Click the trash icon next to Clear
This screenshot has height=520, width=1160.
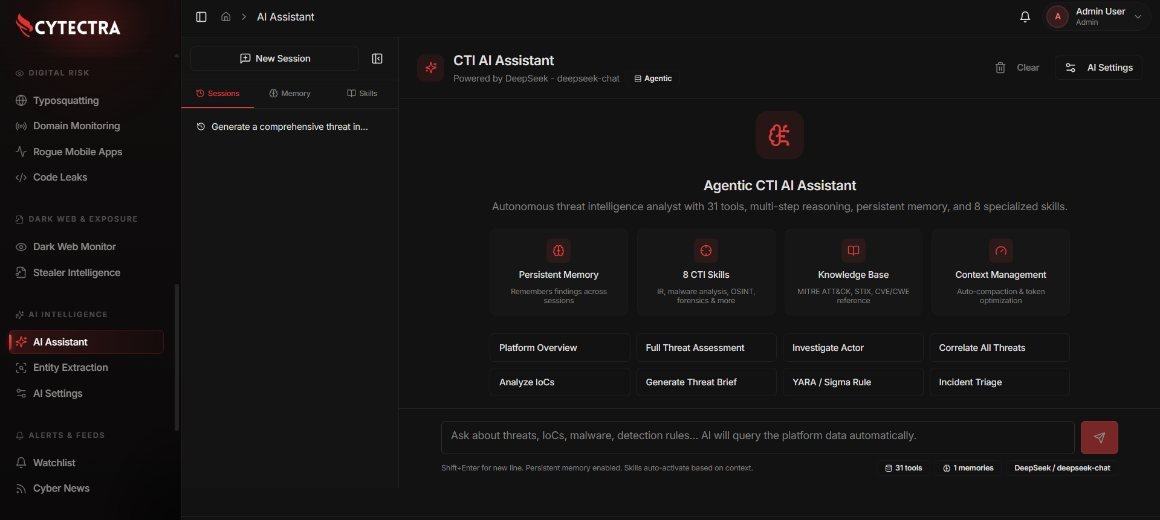click(1000, 67)
